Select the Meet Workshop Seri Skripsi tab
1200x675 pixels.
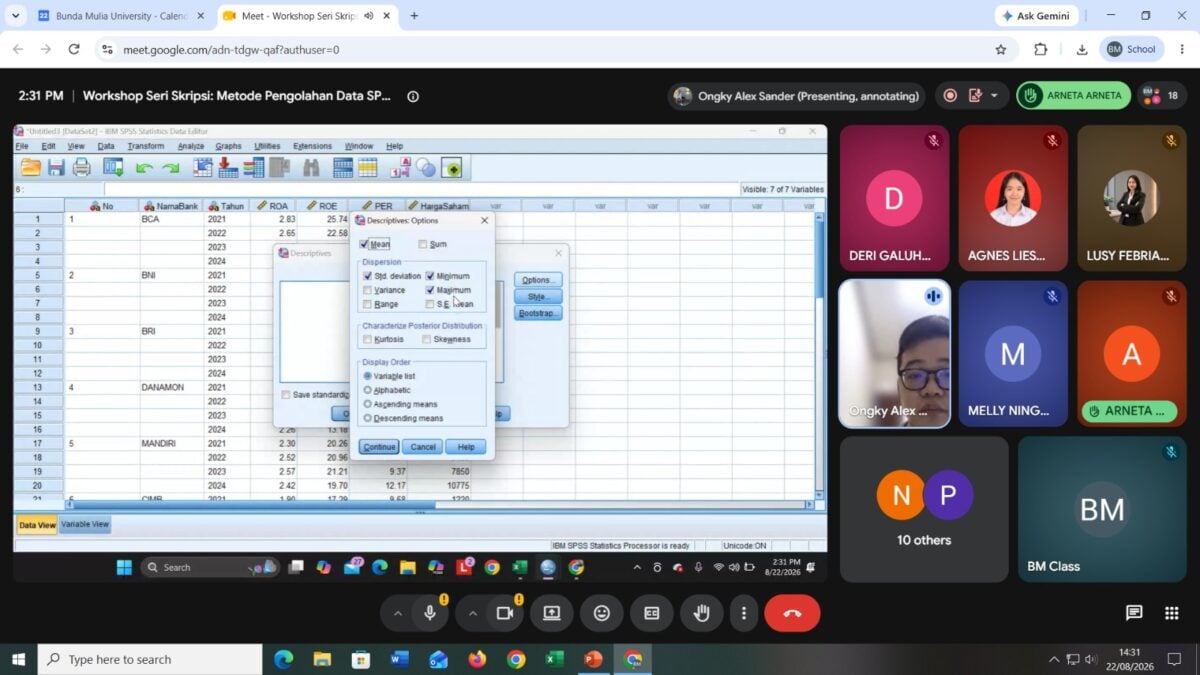tap(305, 16)
